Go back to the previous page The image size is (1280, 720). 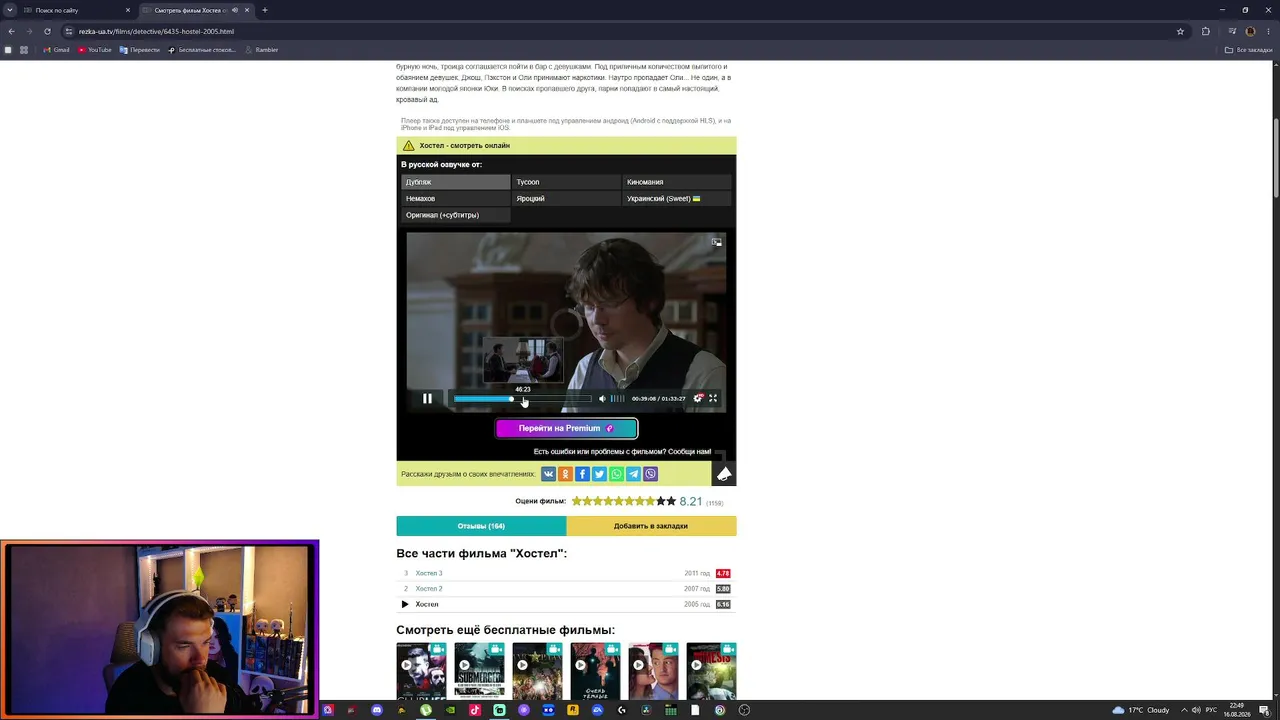pyautogui.click(x=10, y=31)
